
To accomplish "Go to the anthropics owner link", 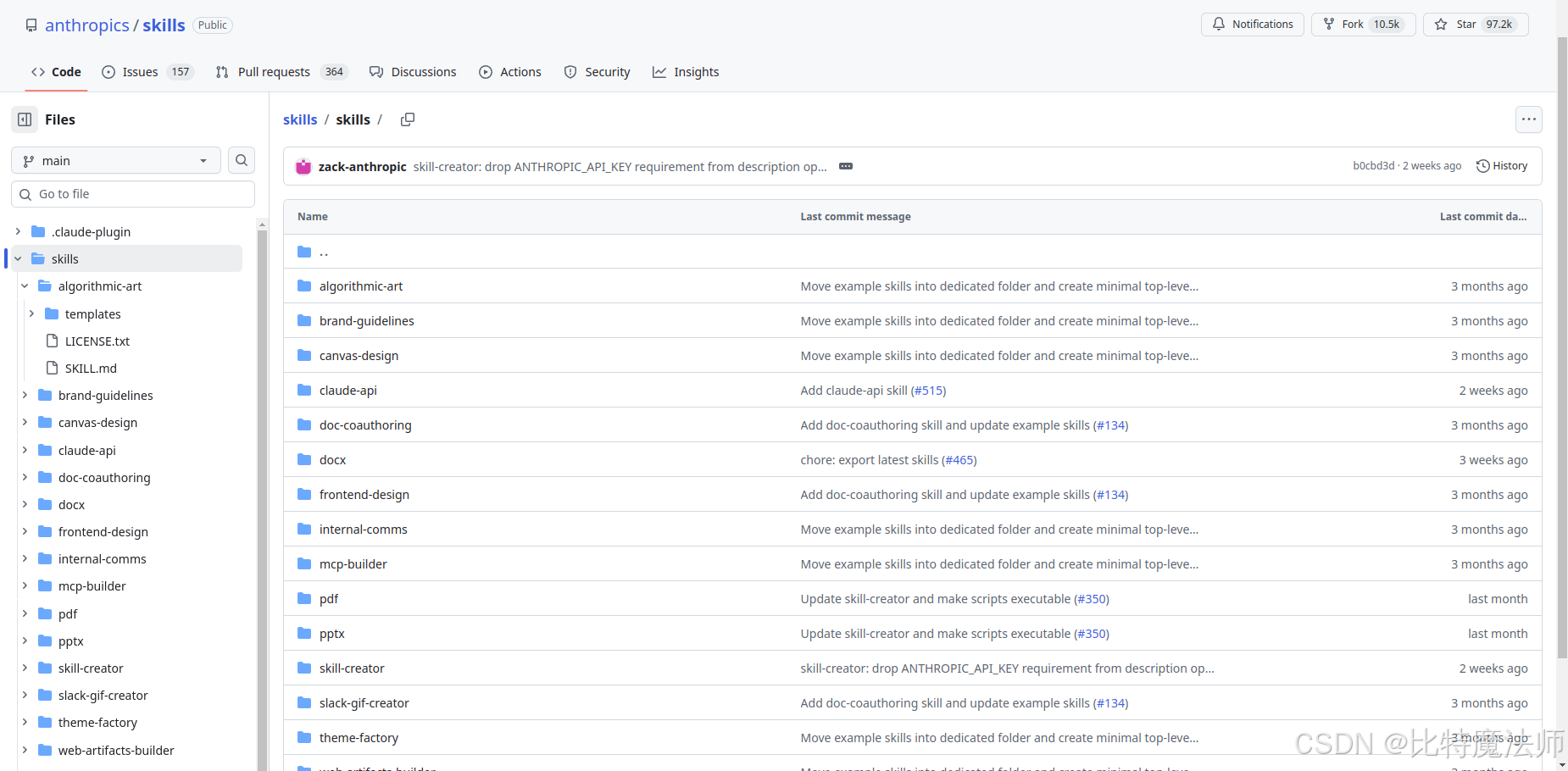I will (x=87, y=25).
